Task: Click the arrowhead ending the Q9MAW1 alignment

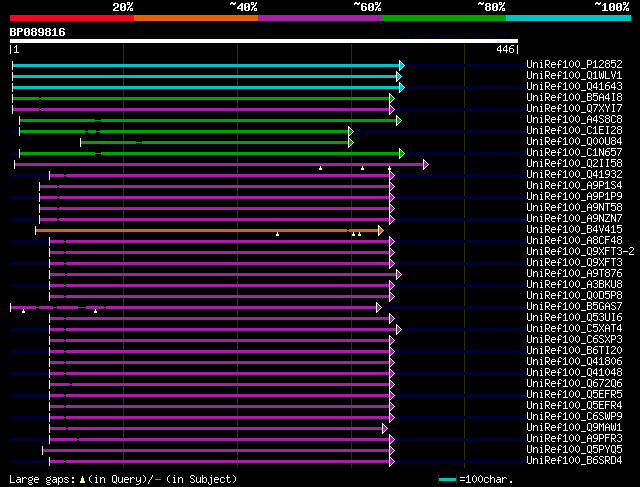Action: tap(384, 429)
